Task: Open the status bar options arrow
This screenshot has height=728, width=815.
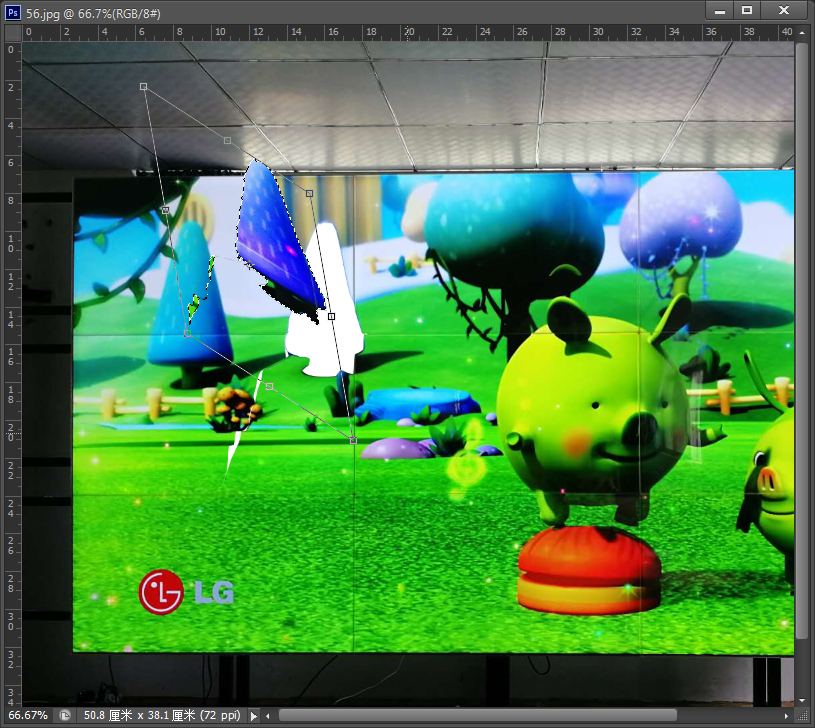Action: (x=253, y=716)
